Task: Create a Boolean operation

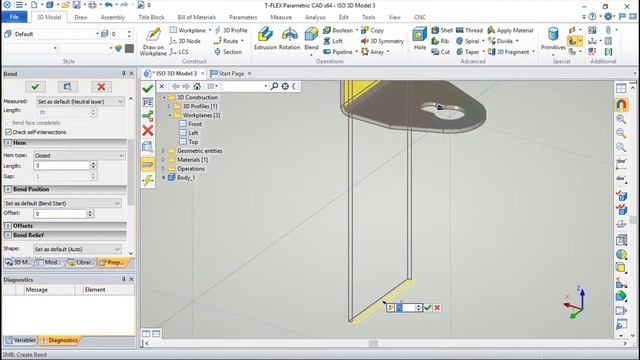Action: point(339,30)
